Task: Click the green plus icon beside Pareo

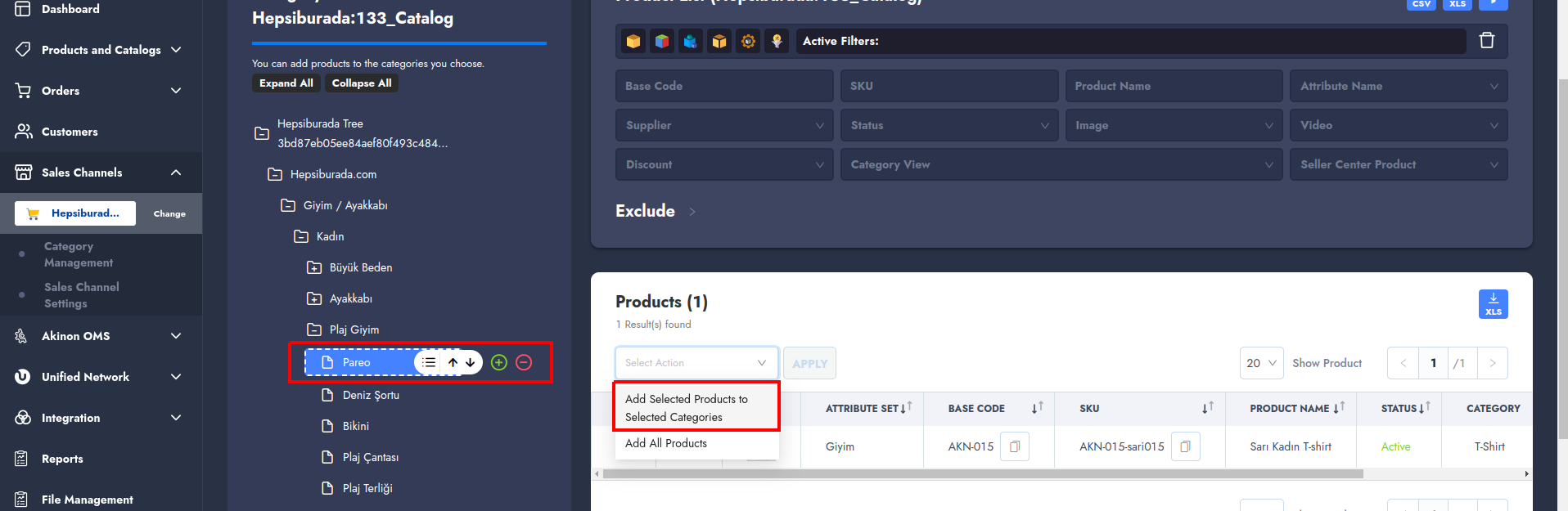Action: tap(499, 362)
